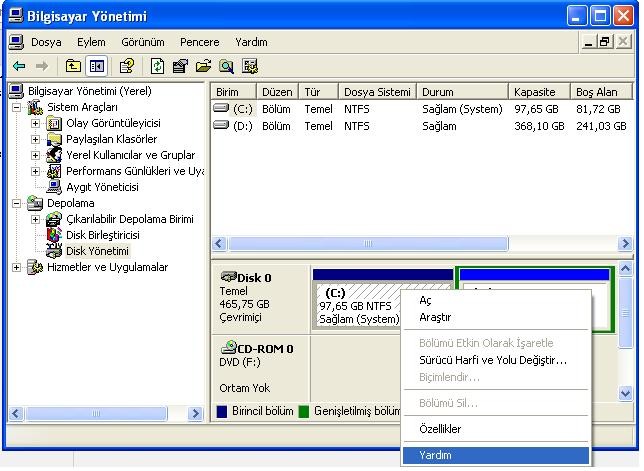Click the Boş Alan column header

tap(597, 91)
